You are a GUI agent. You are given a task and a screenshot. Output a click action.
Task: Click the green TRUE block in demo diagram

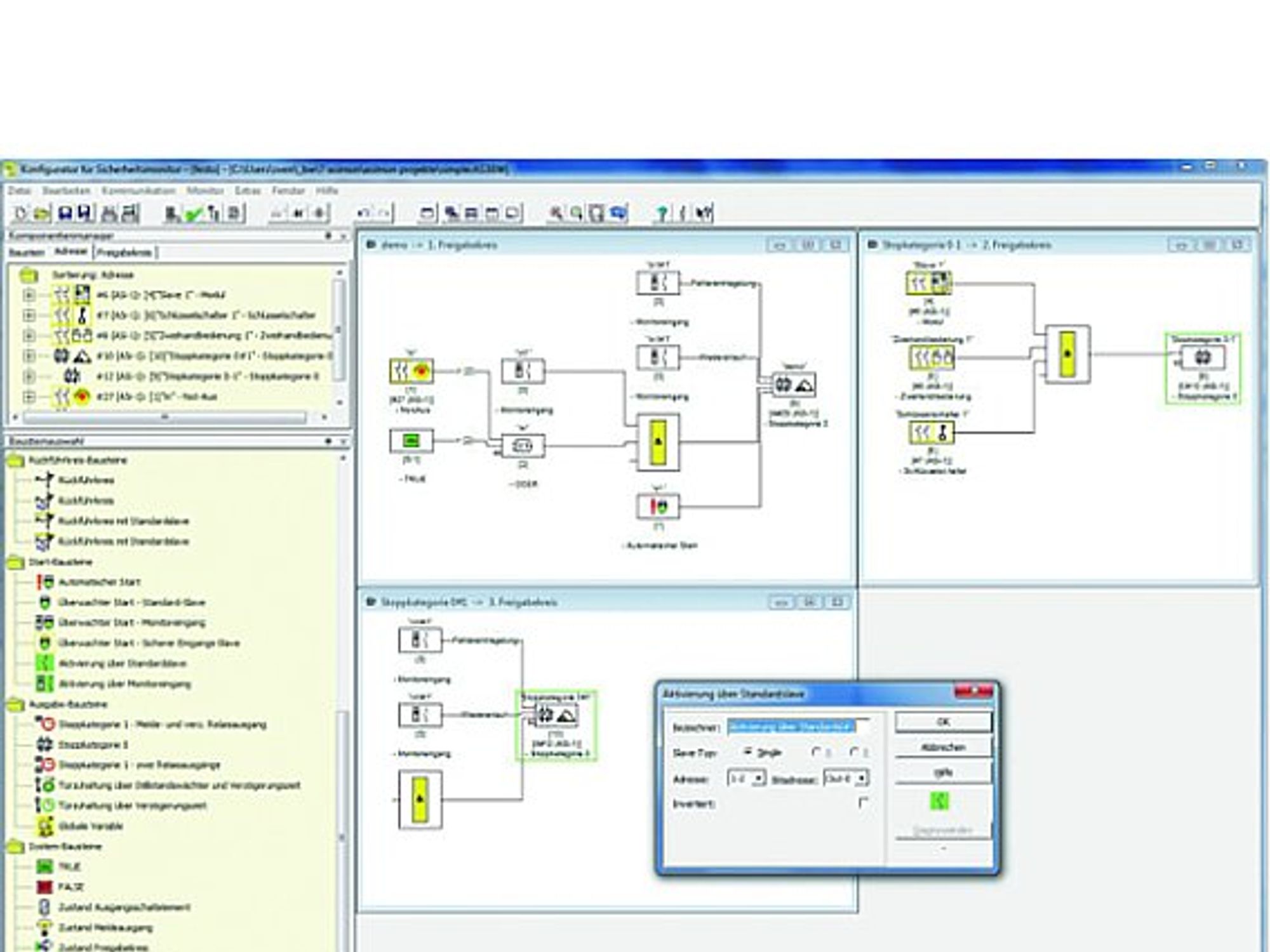pyautogui.click(x=411, y=441)
